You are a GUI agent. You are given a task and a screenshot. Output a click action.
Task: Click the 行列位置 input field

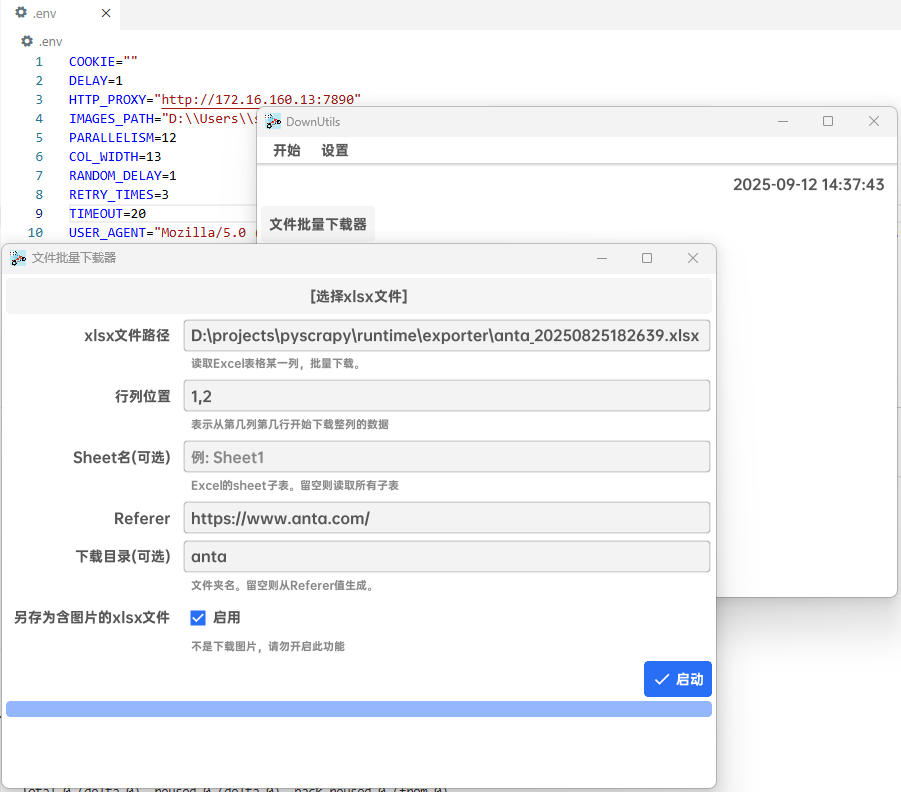[446, 396]
